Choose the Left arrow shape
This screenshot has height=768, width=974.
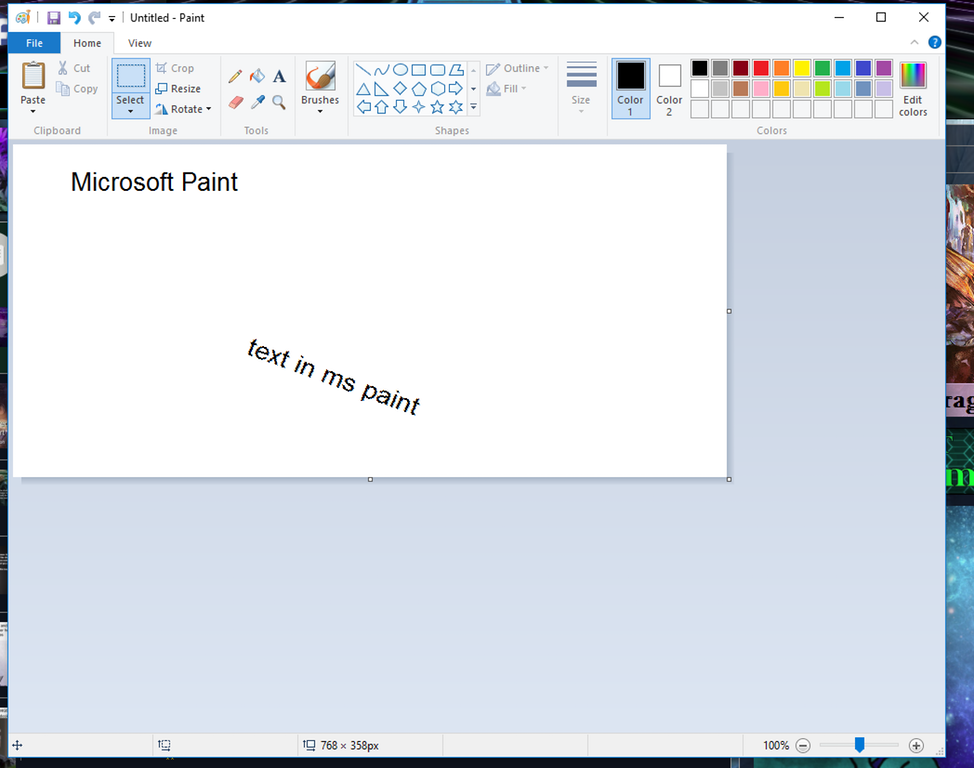point(363,107)
